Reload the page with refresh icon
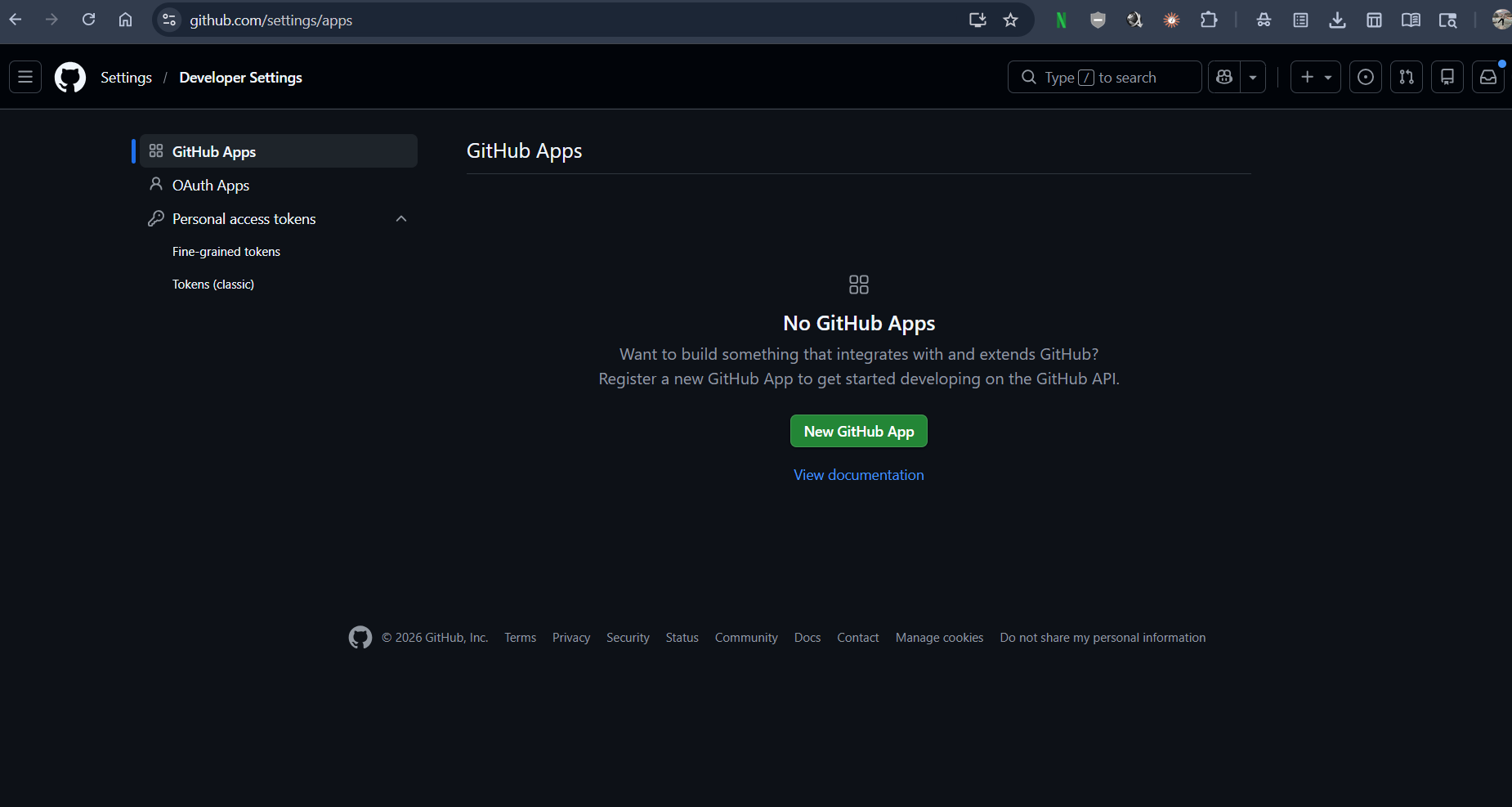This screenshot has width=1512, height=807. (x=88, y=20)
